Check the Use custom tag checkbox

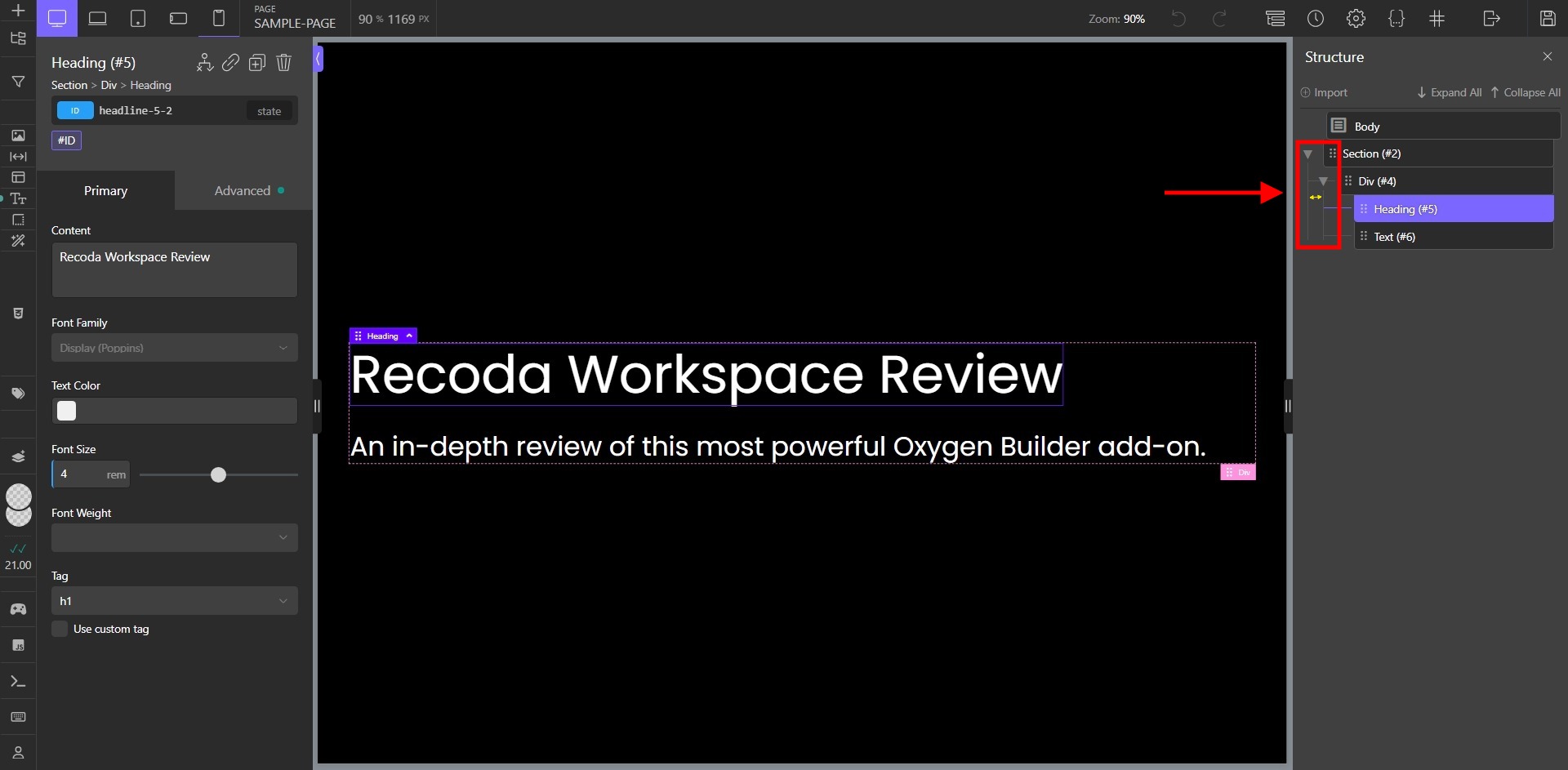[x=60, y=629]
